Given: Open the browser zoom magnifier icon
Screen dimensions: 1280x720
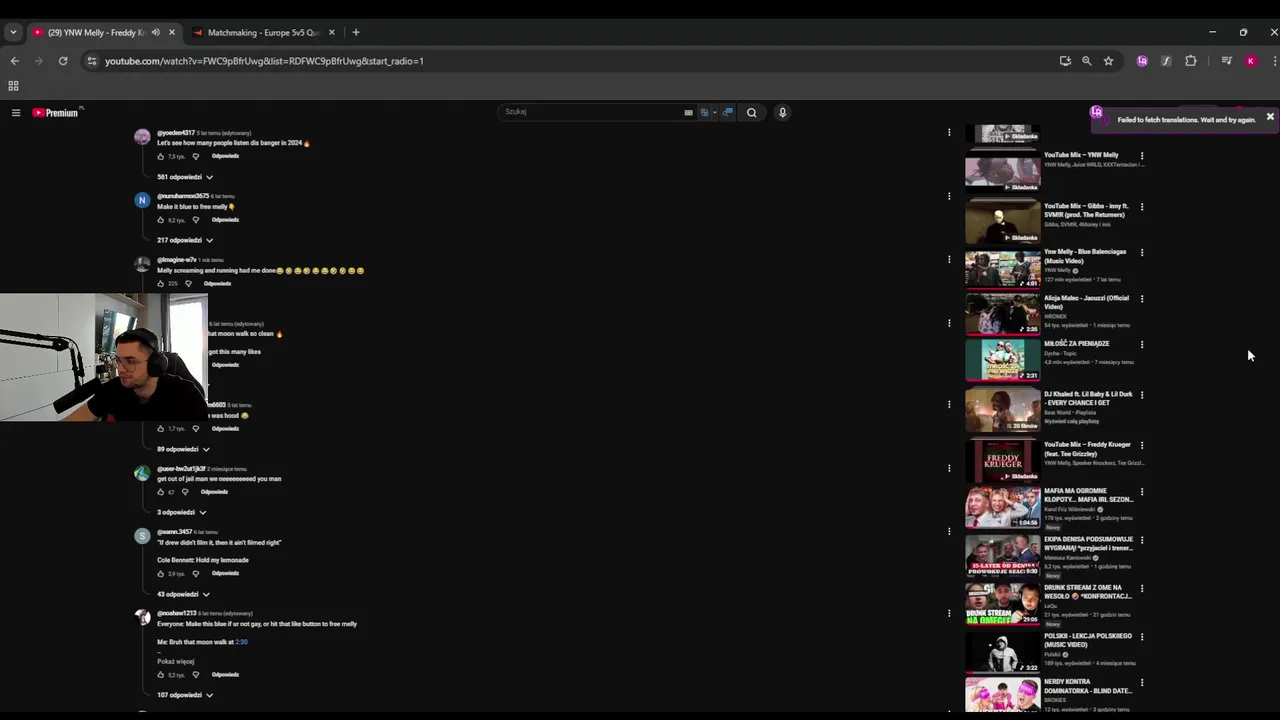Looking at the screenshot, I should 1087,61.
